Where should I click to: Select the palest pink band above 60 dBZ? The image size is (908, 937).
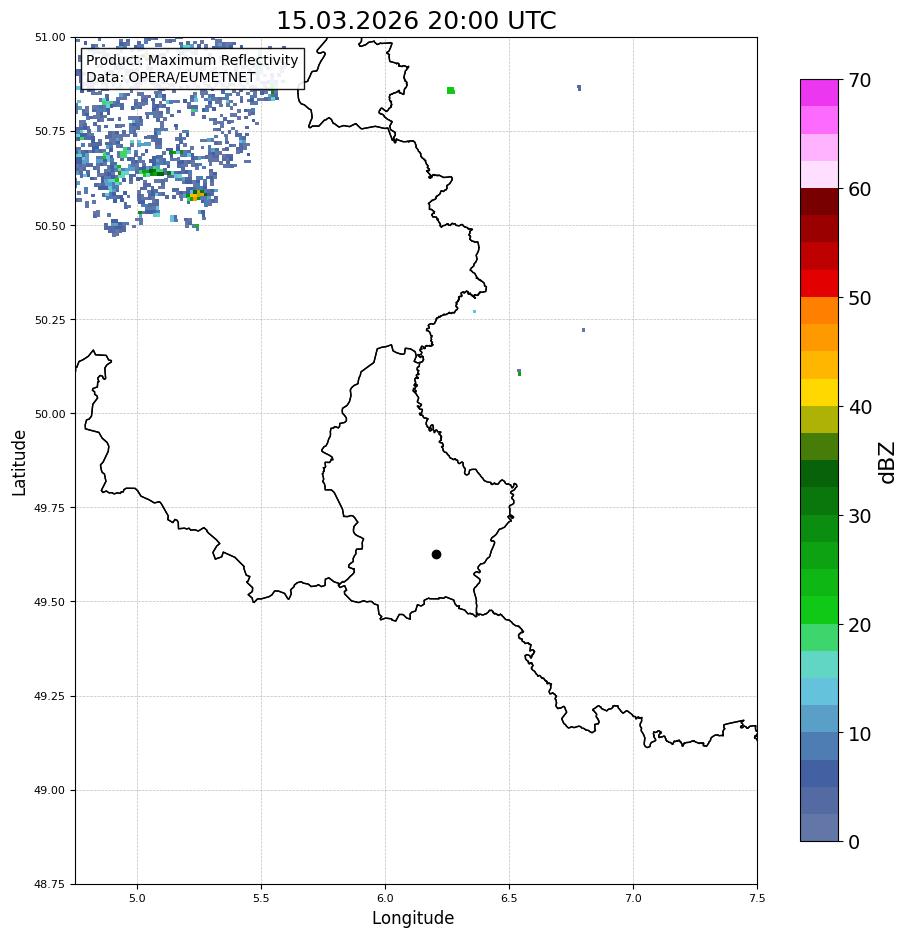[820, 174]
